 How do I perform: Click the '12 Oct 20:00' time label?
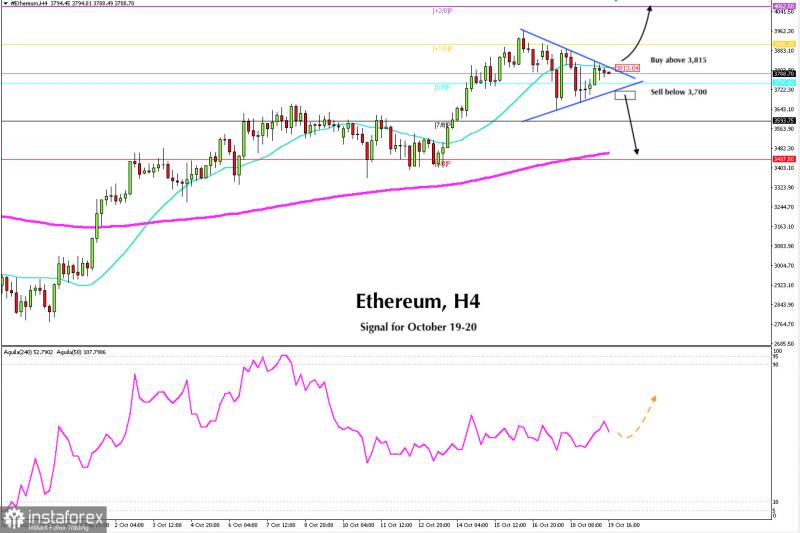pyautogui.click(x=434, y=524)
